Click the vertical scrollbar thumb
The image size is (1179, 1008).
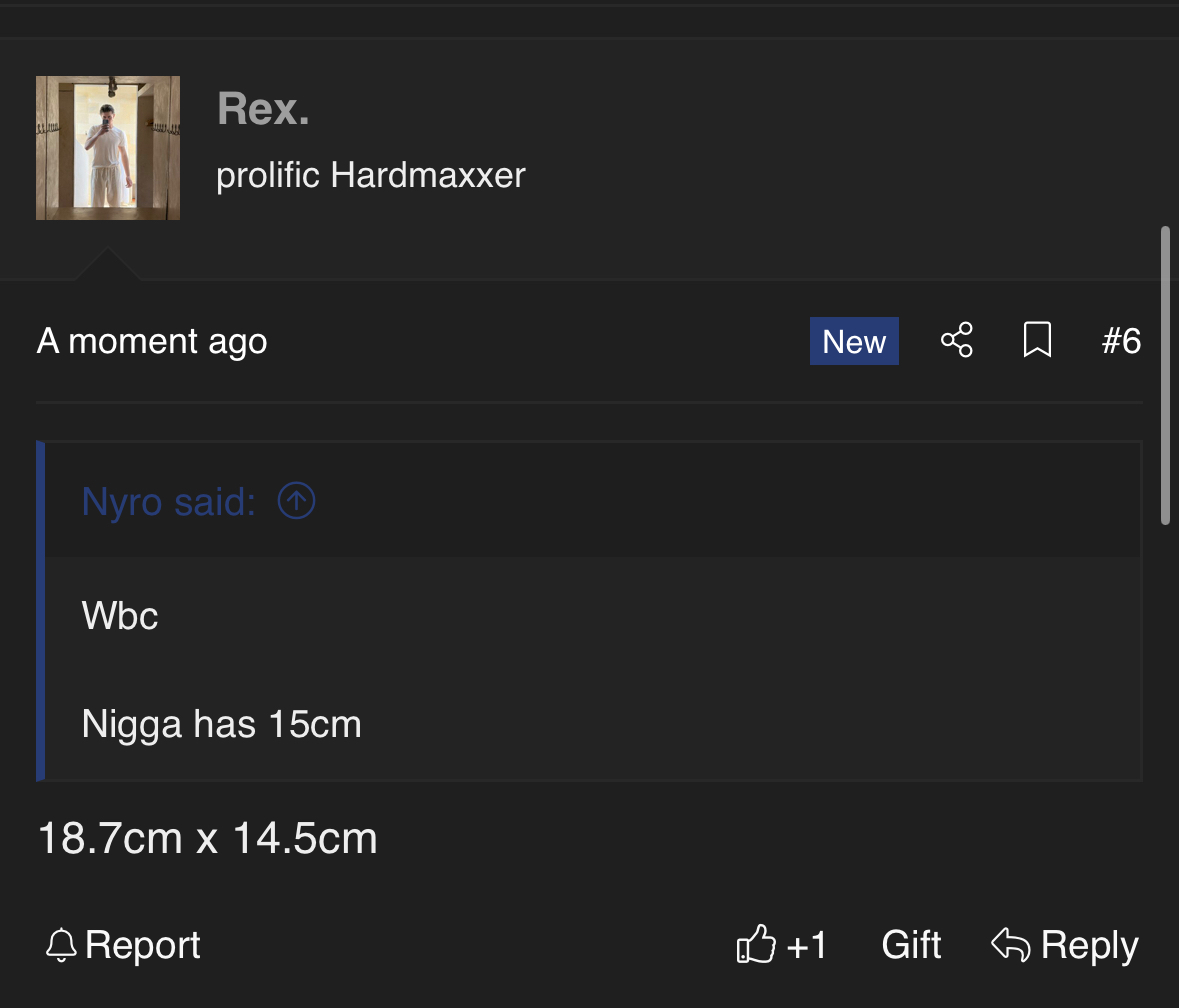point(1165,375)
